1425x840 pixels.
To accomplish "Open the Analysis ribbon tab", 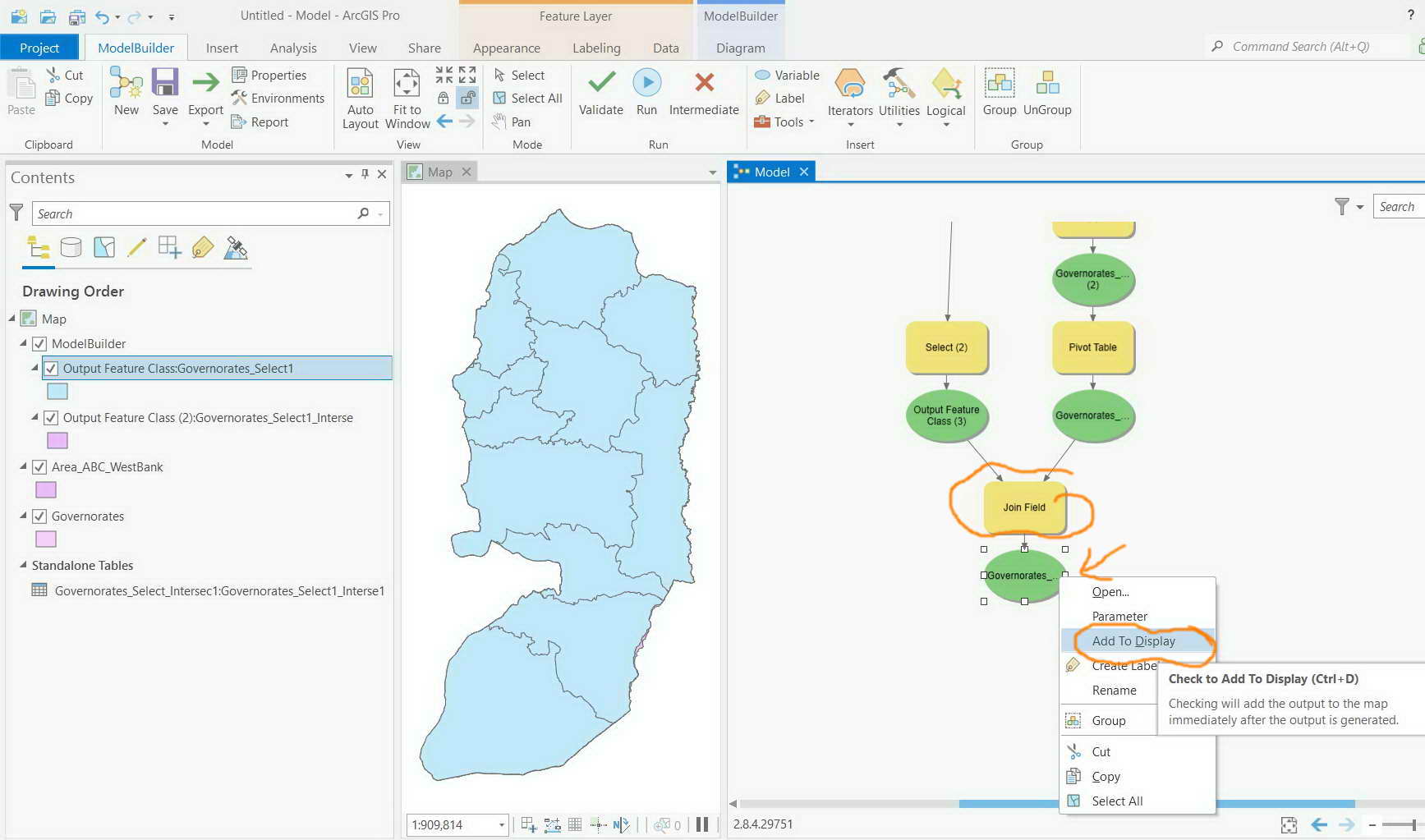I will pos(293,48).
